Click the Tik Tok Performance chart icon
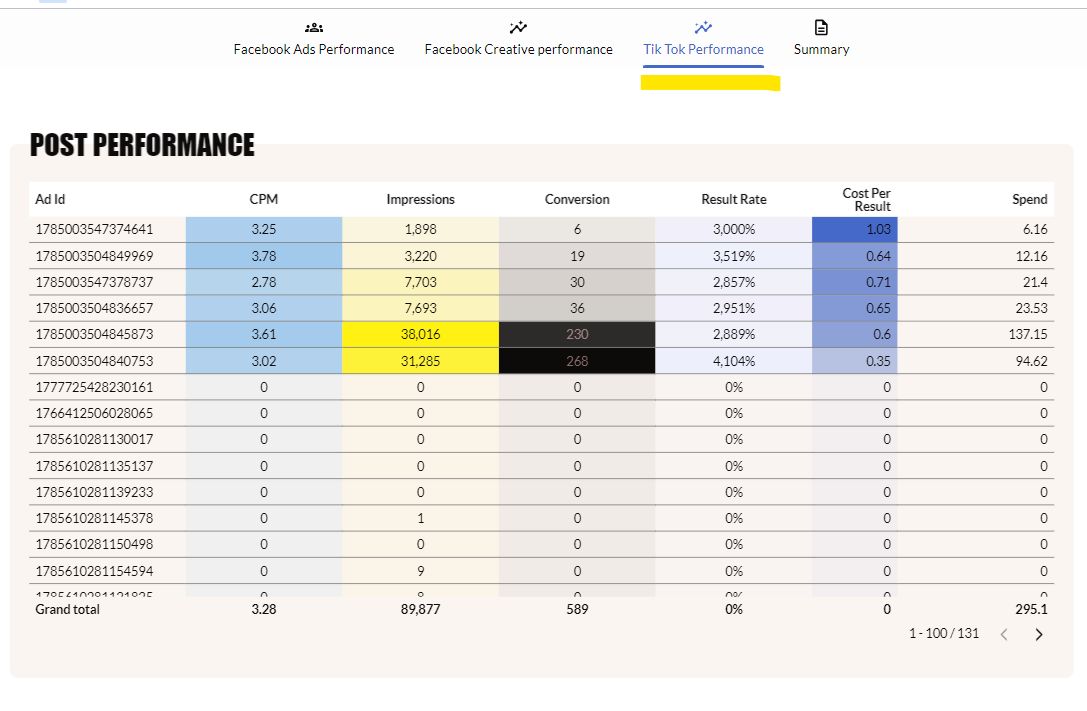The image size is (1087, 711). coord(703,28)
